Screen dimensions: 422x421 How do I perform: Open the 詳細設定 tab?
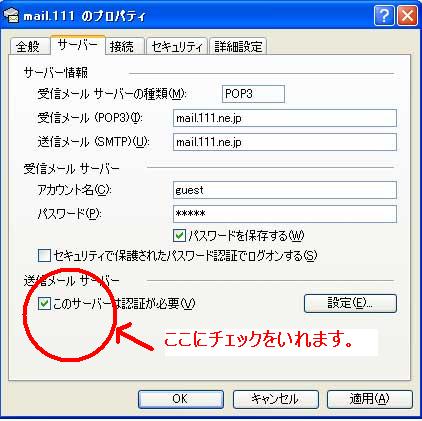[238, 46]
